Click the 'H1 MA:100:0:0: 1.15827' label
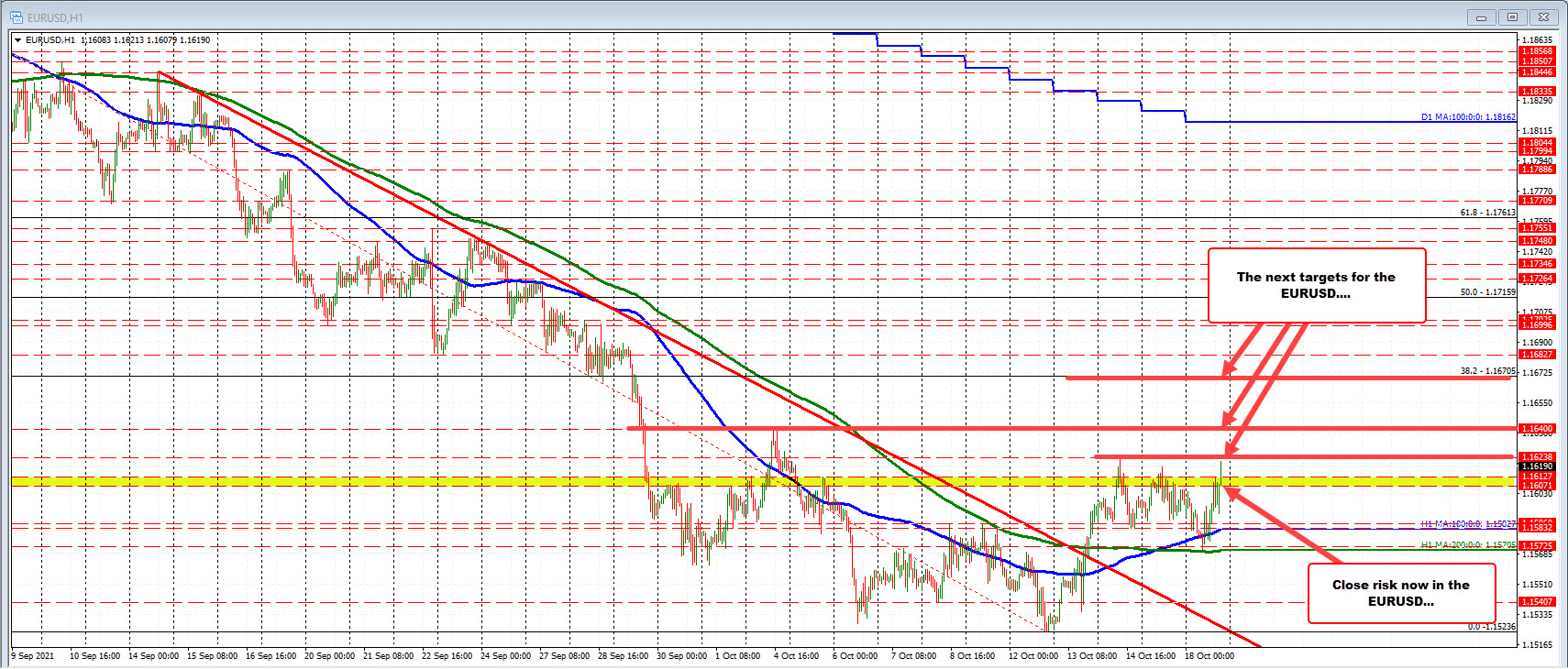Viewport: 1568px width, 669px height. [x=1468, y=524]
